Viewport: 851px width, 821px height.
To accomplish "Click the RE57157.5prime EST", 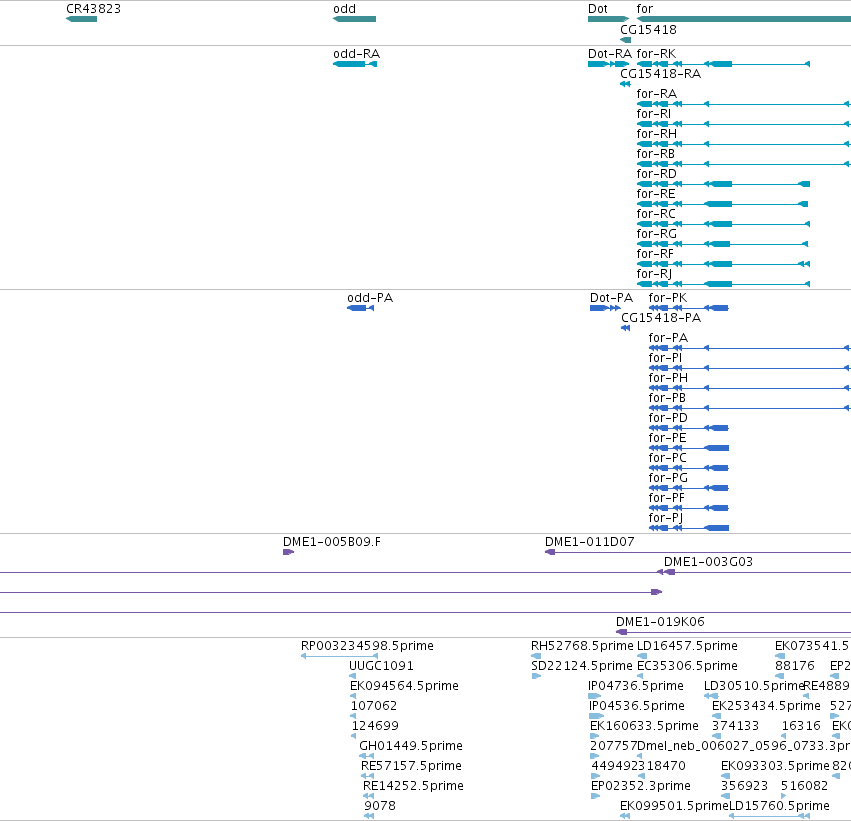I will click(367, 777).
